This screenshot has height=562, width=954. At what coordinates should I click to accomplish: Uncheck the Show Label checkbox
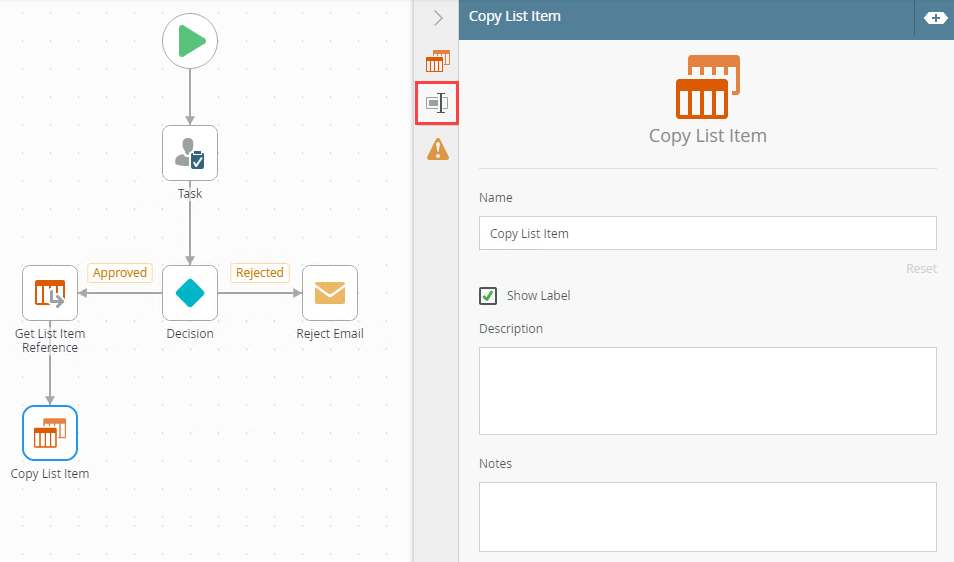[488, 296]
